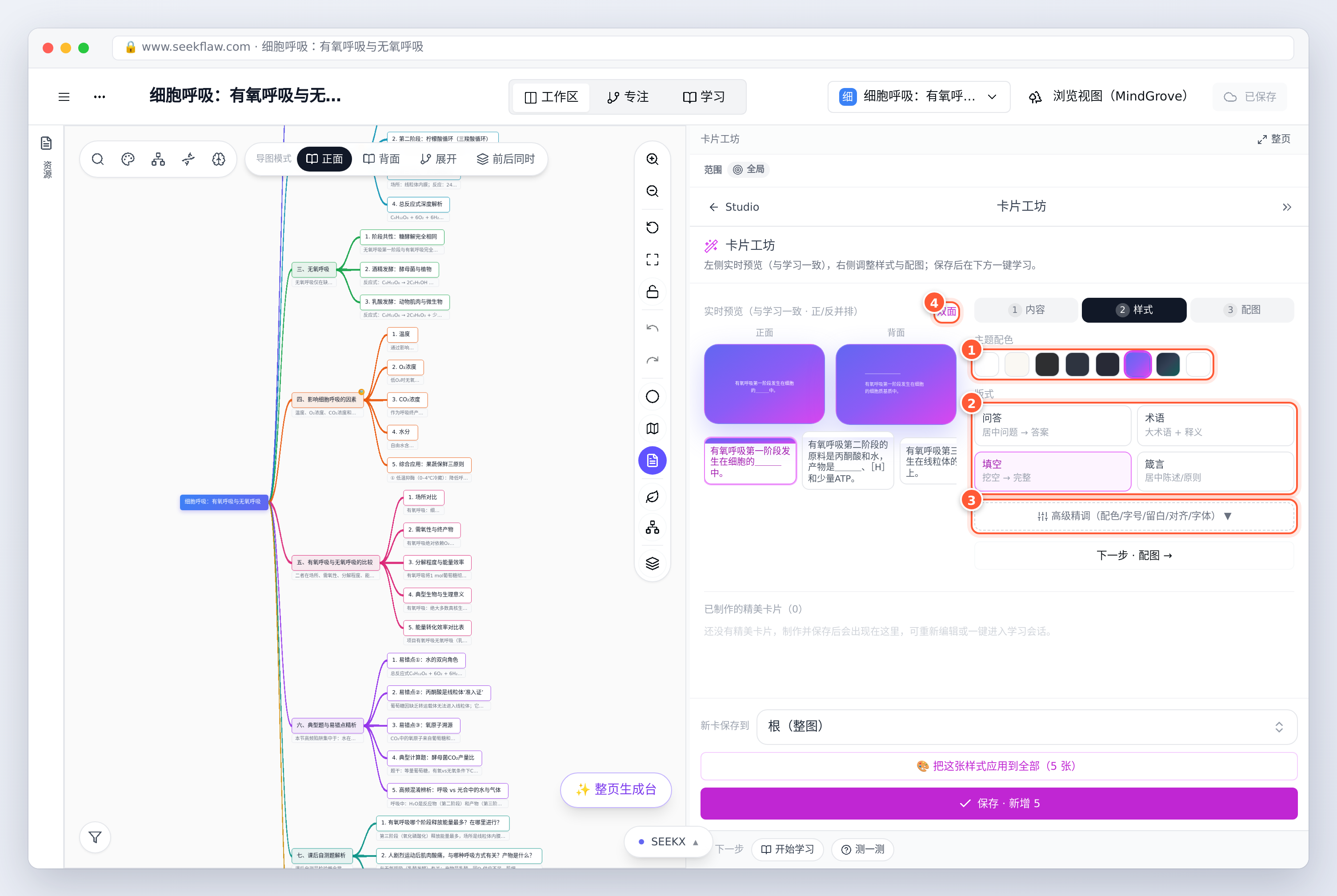Zoom in on the mind map
The image size is (1337, 896).
[x=652, y=159]
